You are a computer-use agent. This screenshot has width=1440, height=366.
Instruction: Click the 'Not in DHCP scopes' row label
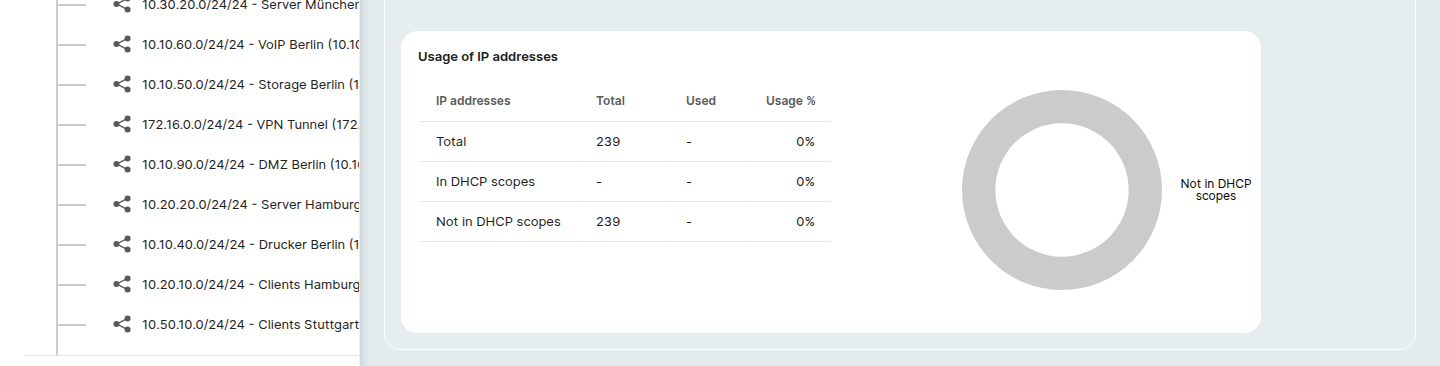(x=498, y=222)
